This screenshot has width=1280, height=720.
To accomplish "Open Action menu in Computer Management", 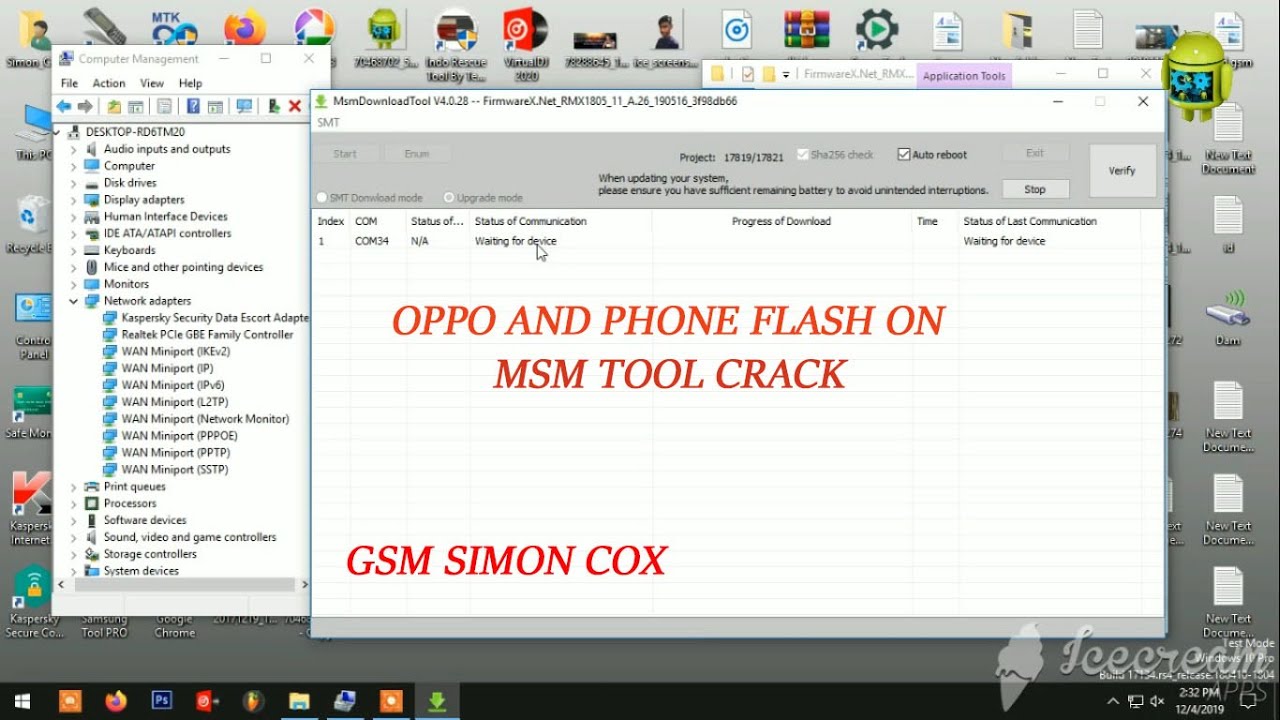I will [x=109, y=83].
